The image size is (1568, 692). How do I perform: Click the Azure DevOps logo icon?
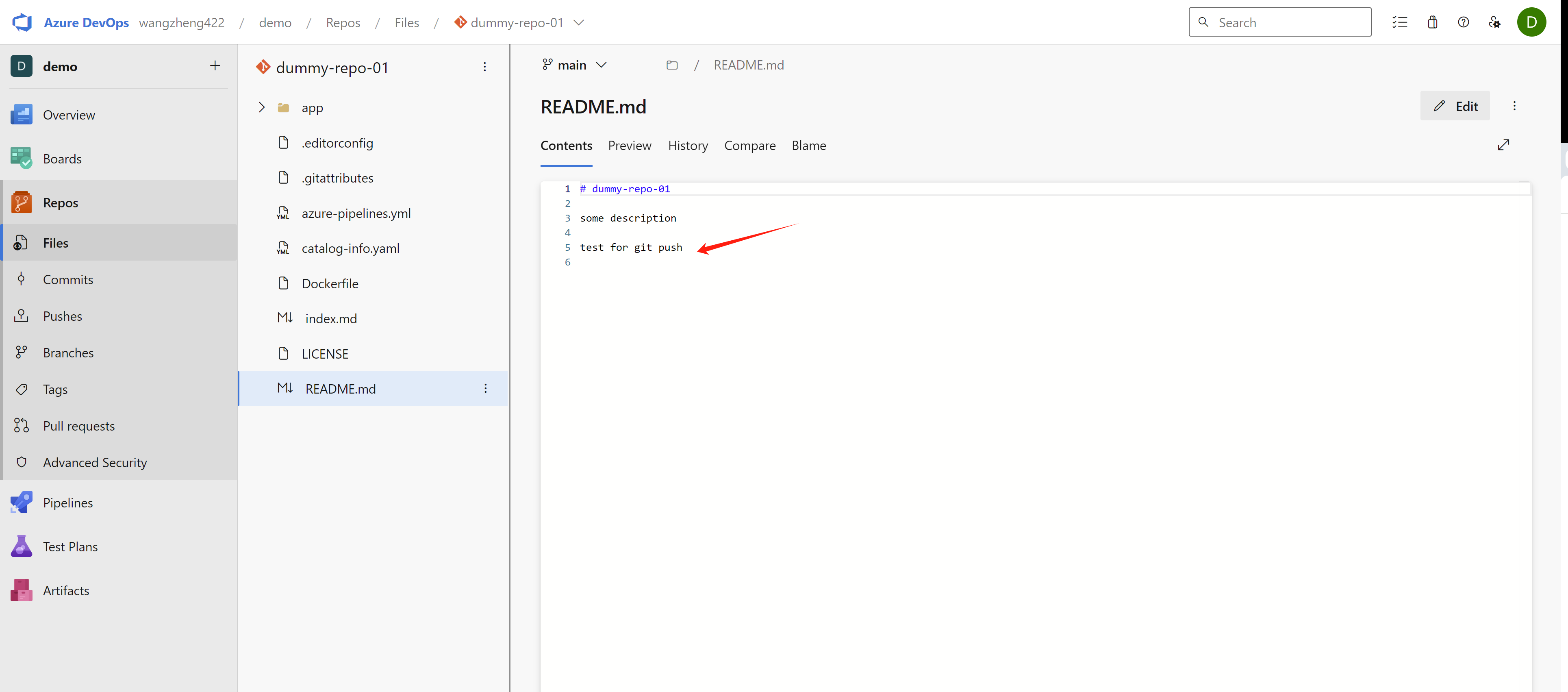click(x=22, y=22)
